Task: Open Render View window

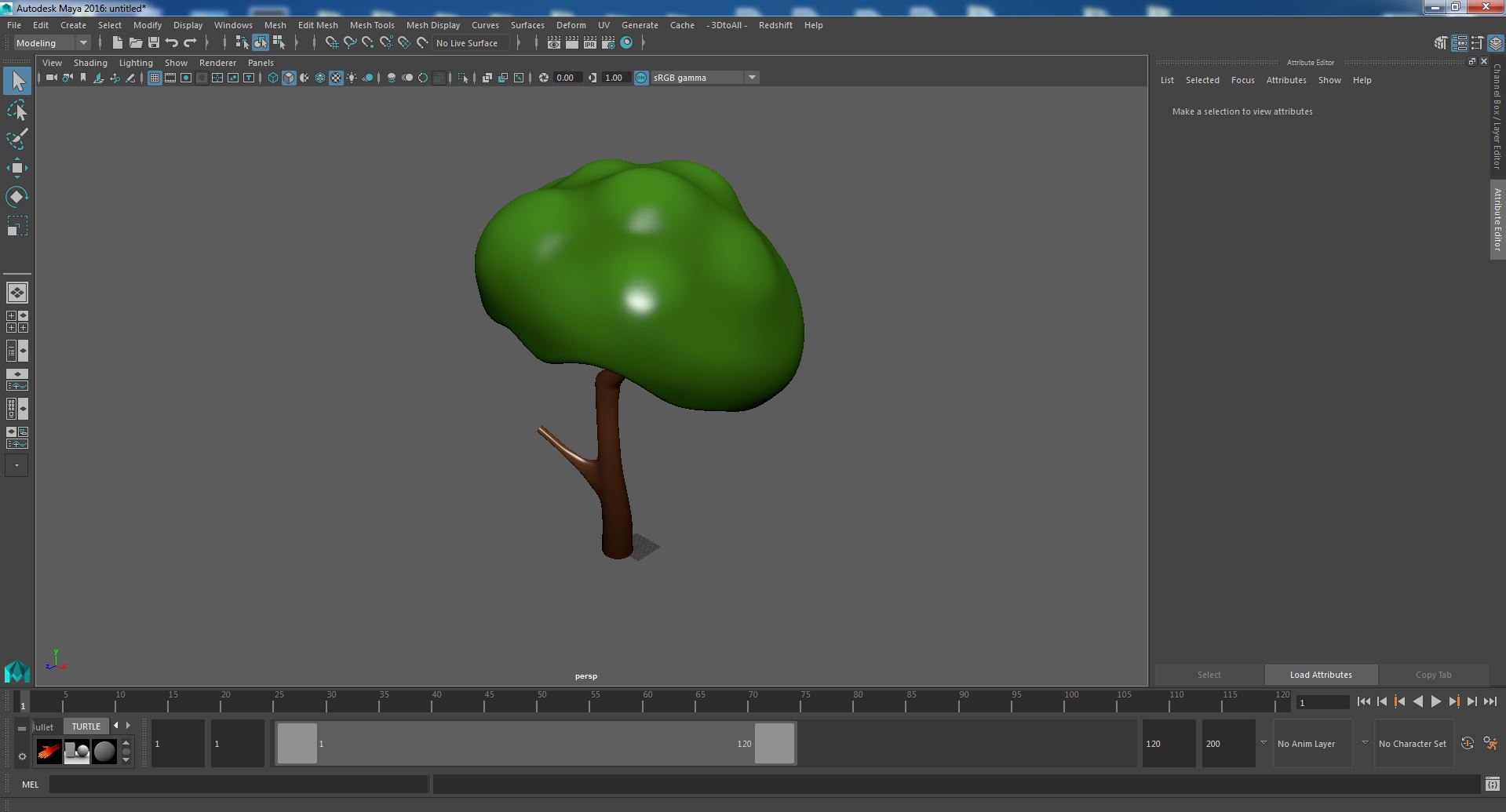Action: click(x=554, y=43)
